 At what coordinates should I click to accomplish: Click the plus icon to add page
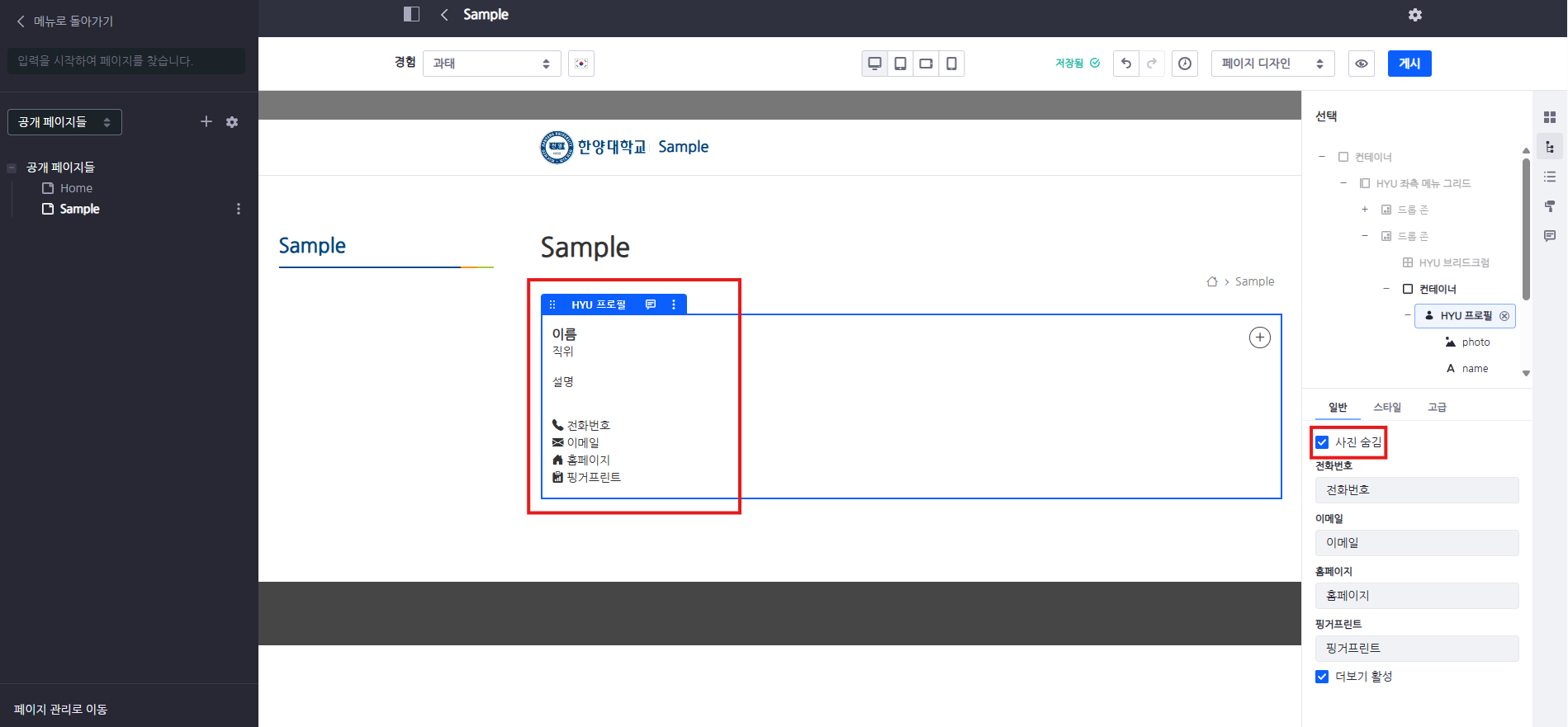tap(206, 122)
